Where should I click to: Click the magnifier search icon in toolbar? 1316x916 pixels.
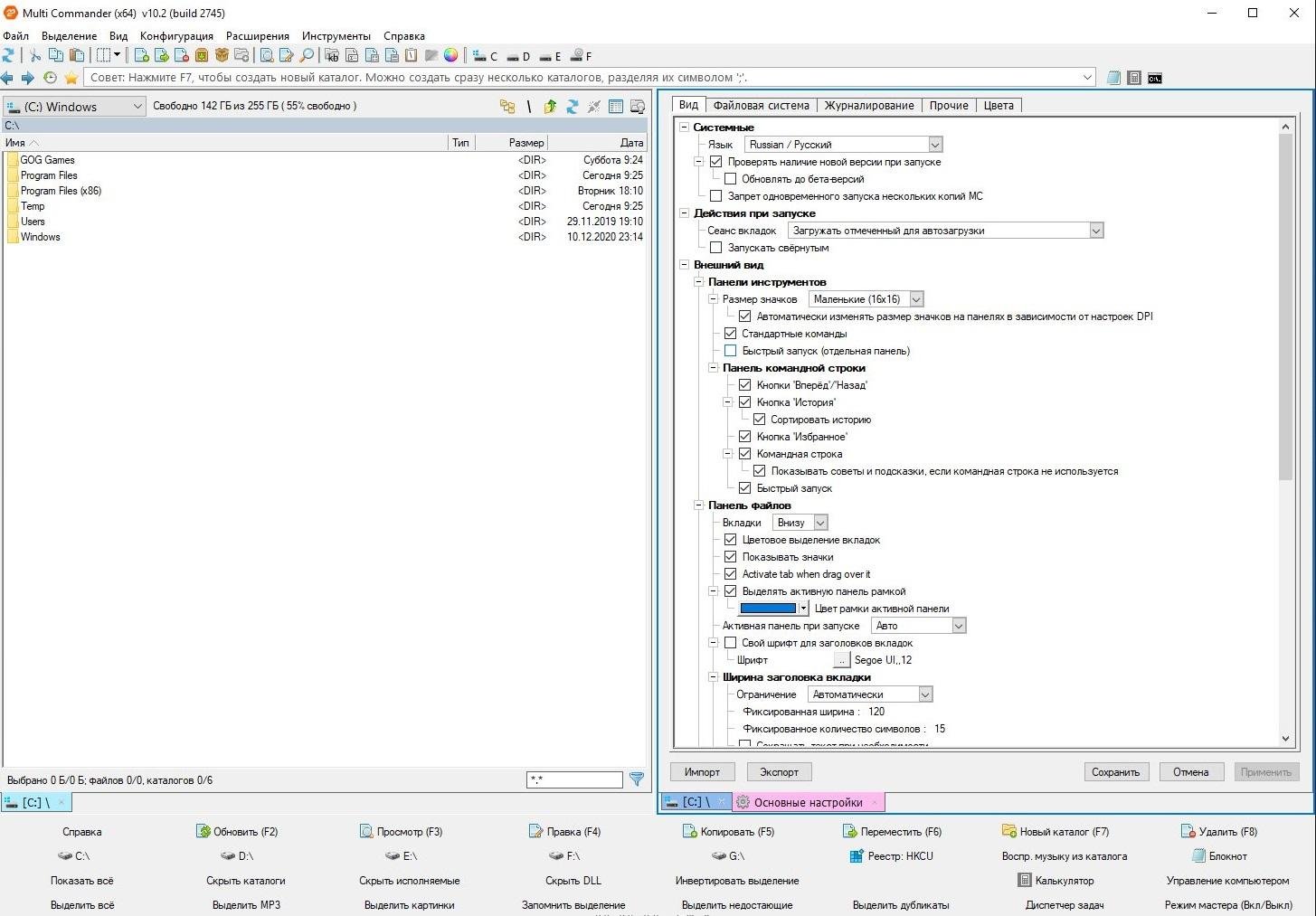(307, 56)
